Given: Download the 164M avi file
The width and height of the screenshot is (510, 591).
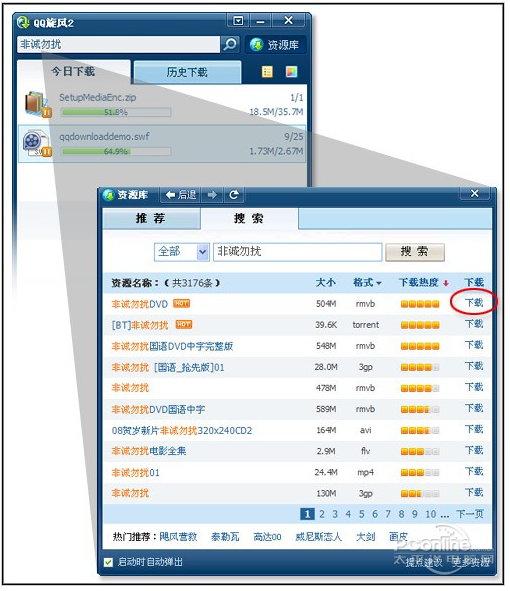Looking at the screenshot, I should click(474, 429).
